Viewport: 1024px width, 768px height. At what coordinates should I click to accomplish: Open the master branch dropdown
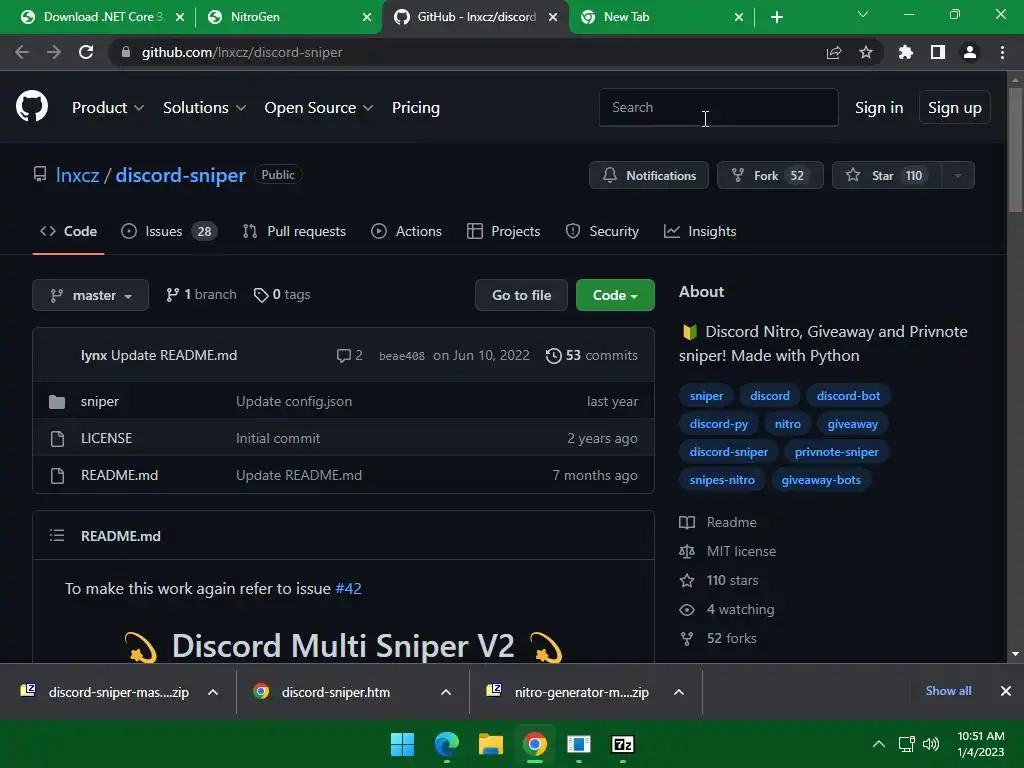coord(90,295)
